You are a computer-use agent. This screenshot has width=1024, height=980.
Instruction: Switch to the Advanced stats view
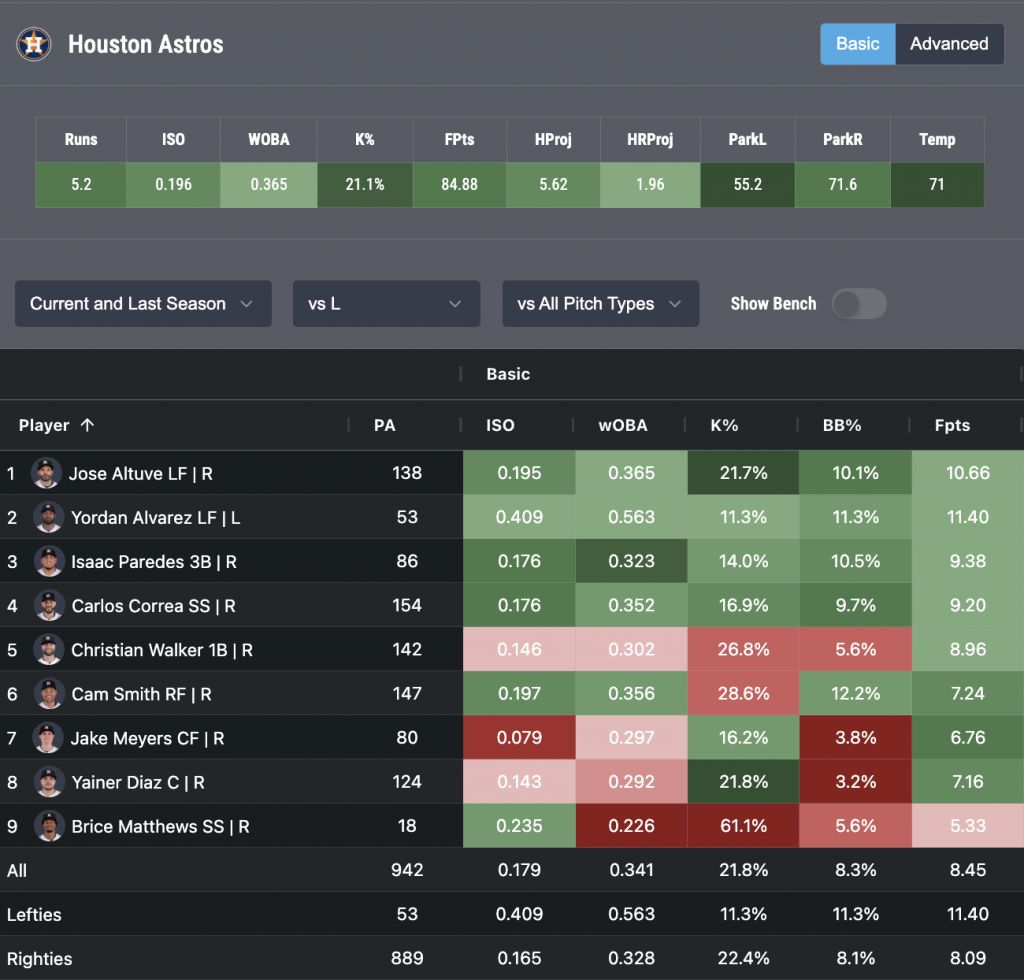[x=948, y=44]
